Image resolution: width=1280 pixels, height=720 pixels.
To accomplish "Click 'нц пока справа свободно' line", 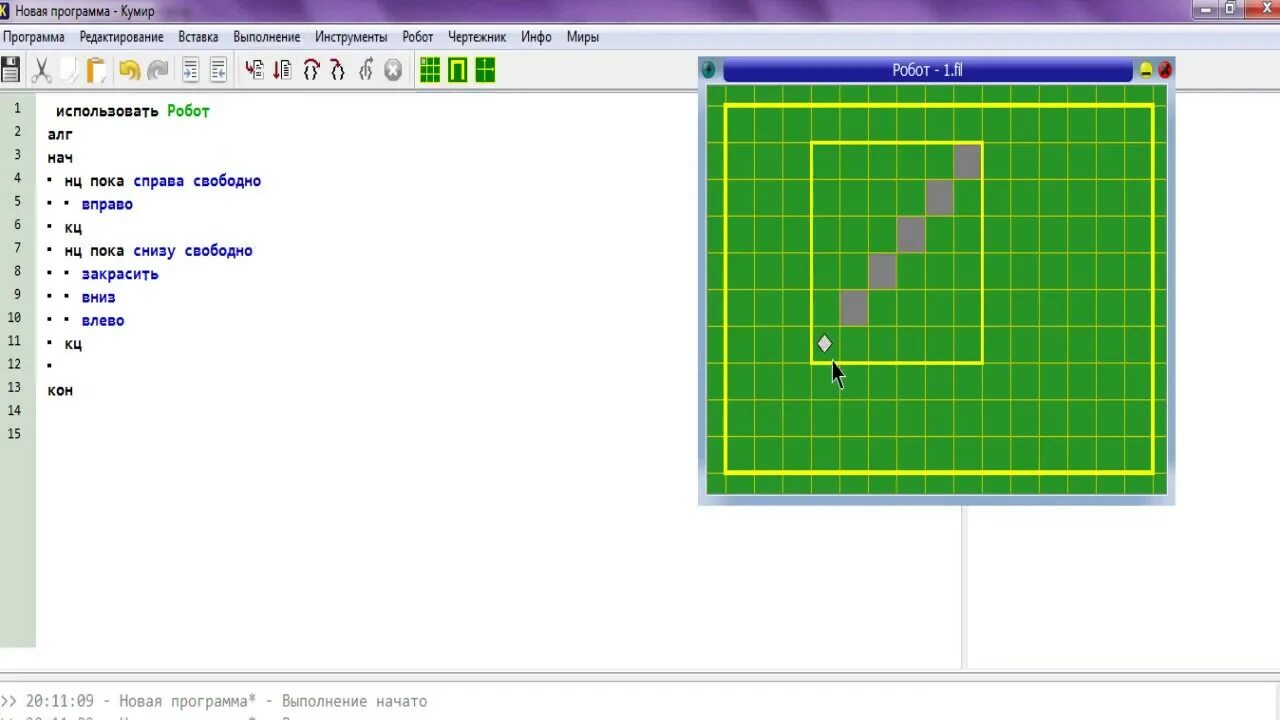I will point(163,181).
